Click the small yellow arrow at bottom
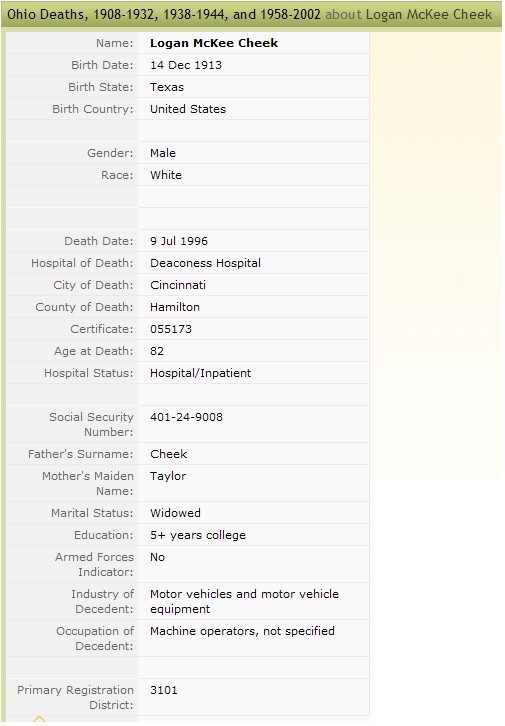The height and width of the screenshot is (726, 505). (x=39, y=719)
